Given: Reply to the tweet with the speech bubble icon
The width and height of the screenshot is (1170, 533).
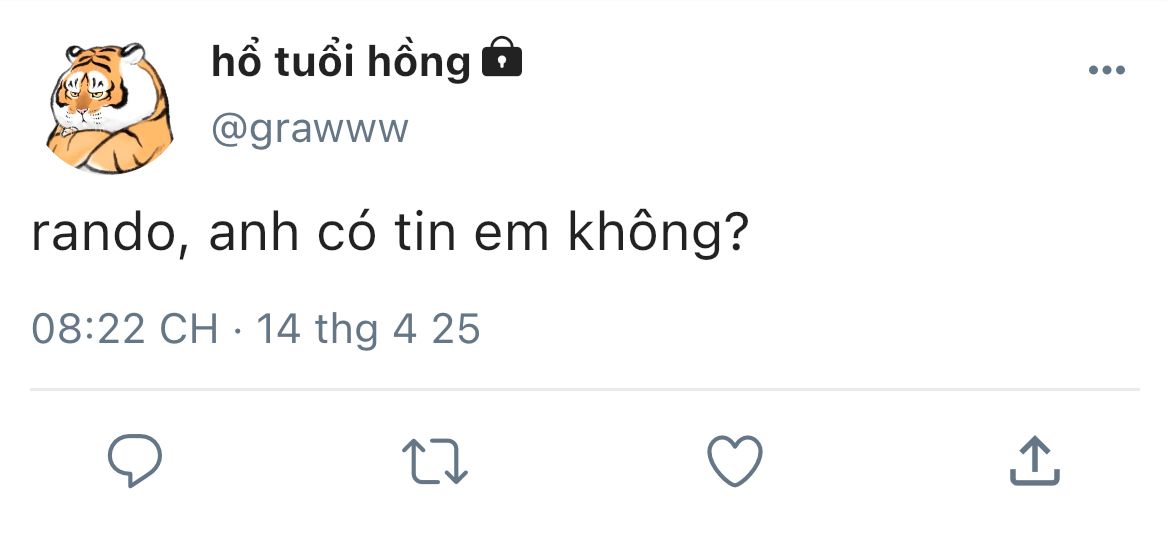Looking at the screenshot, I should (134, 460).
